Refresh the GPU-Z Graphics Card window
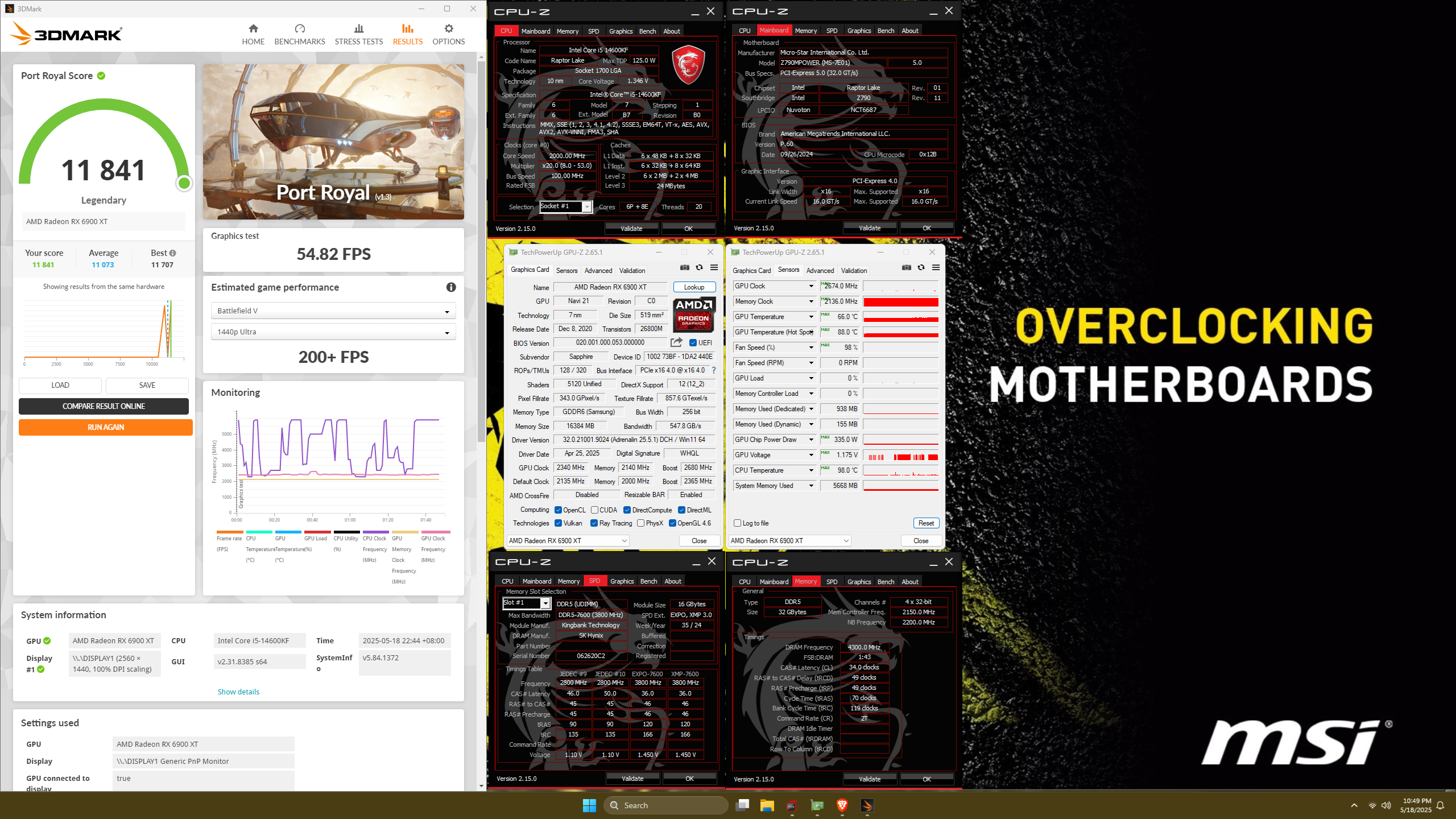1456x819 pixels. pos(700,268)
